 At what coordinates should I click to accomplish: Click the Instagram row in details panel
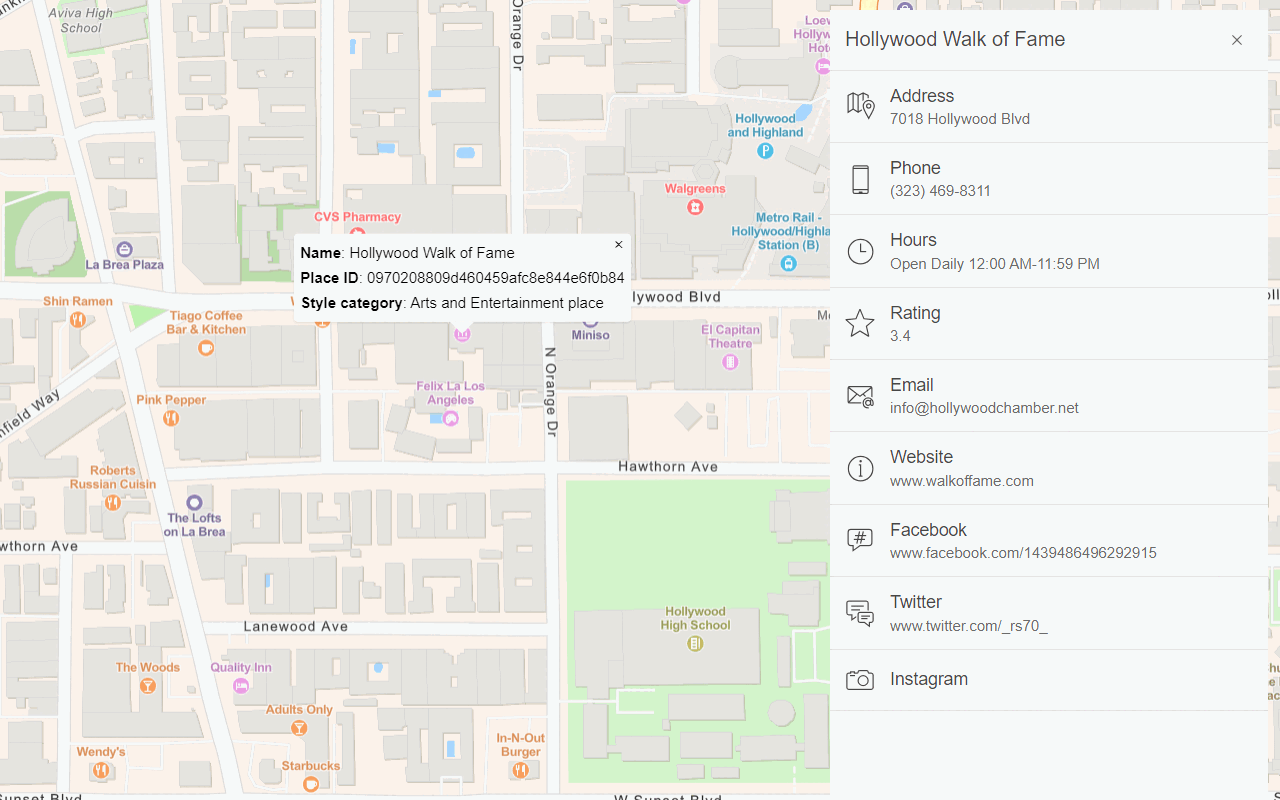pyautogui.click(x=928, y=680)
